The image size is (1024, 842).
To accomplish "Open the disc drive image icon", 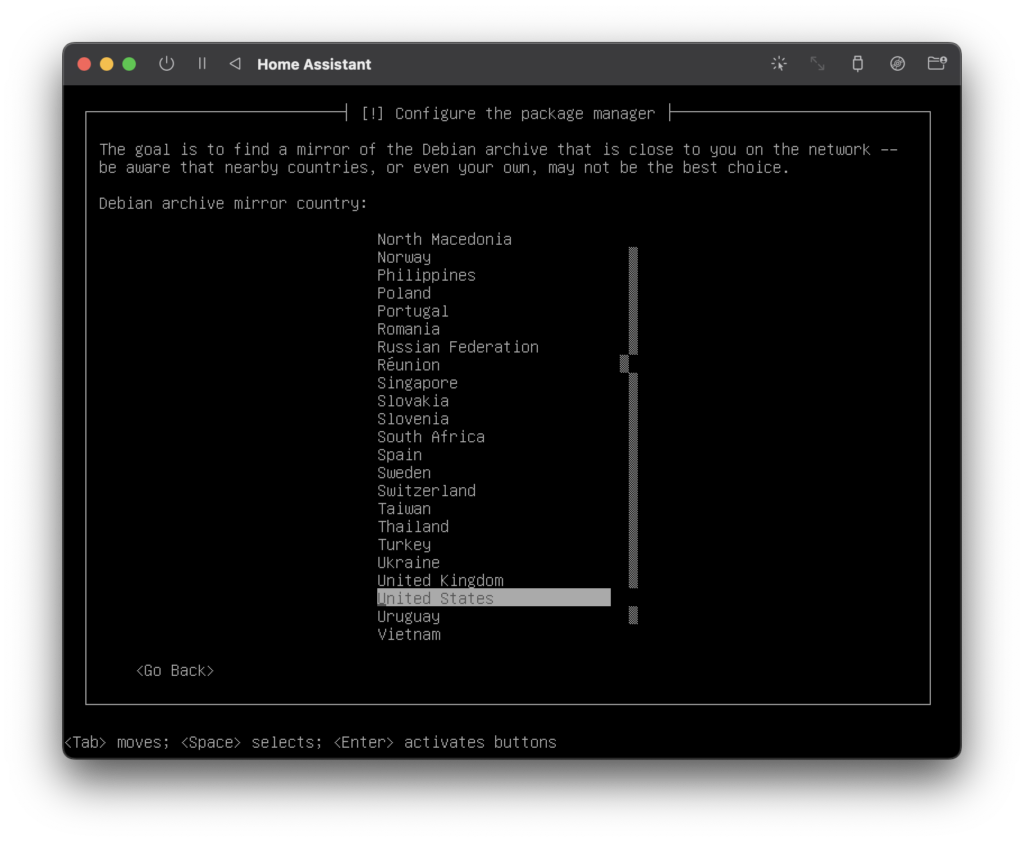I will tap(897, 63).
